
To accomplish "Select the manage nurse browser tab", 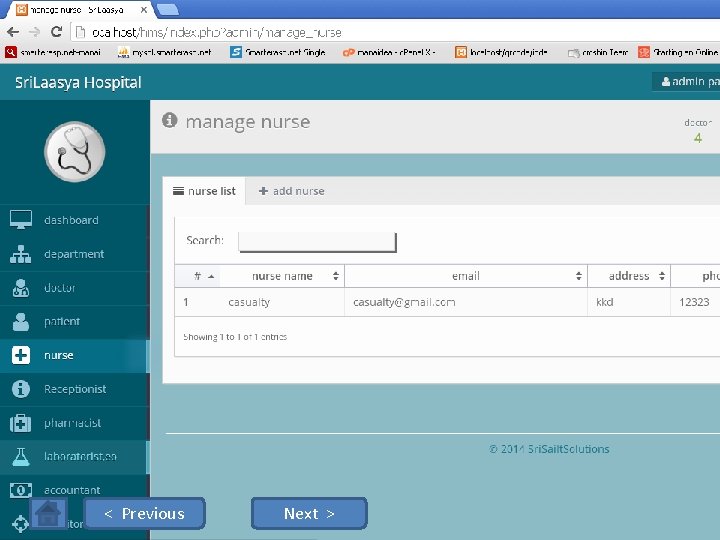I will pyautogui.click(x=76, y=10).
